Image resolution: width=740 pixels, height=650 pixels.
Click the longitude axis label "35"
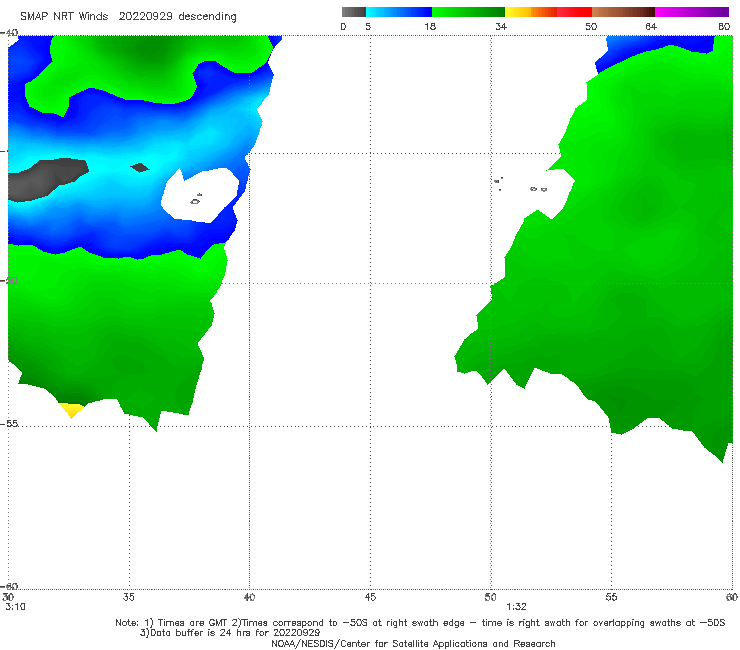click(128, 597)
